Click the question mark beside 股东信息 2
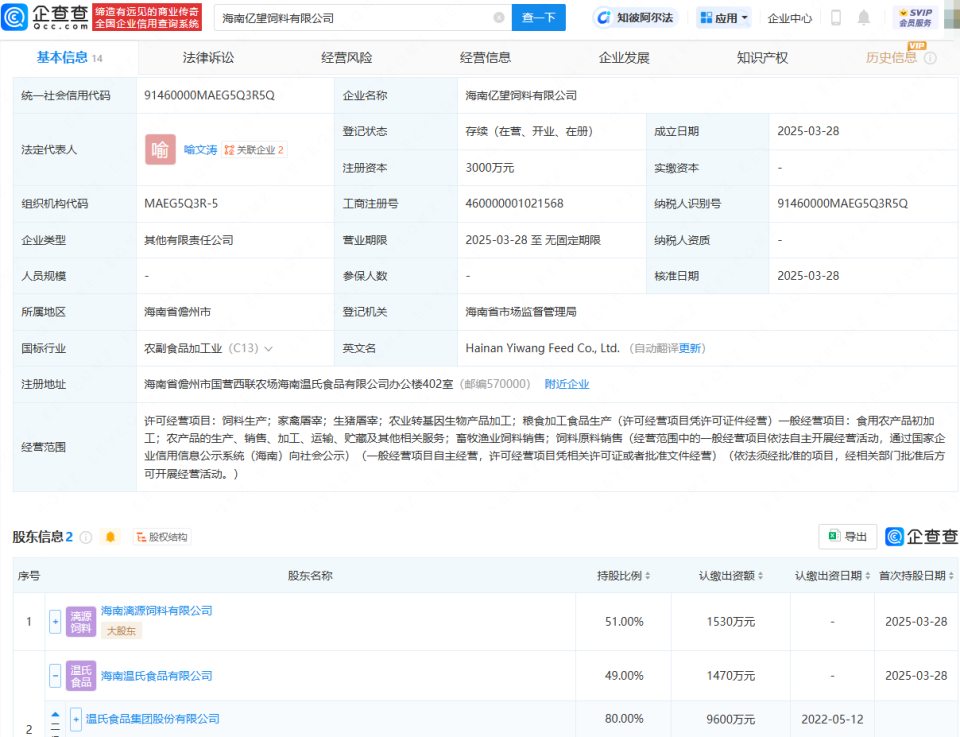This screenshot has width=960, height=737. pos(87,537)
